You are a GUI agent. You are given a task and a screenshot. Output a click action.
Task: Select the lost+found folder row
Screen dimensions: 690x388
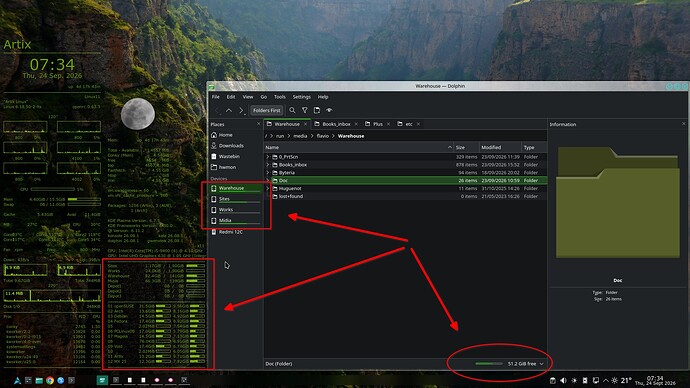405,196
